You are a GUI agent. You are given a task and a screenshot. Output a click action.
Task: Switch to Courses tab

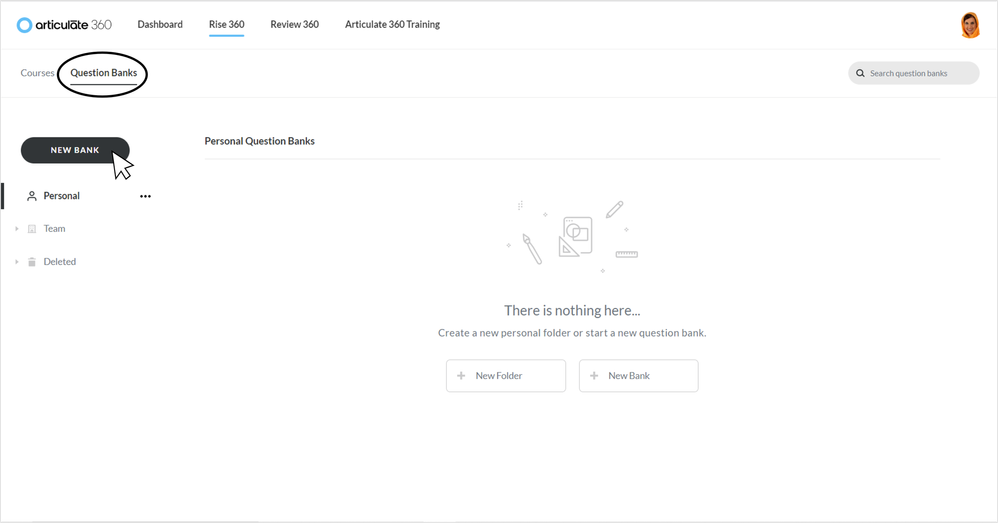[37, 73]
